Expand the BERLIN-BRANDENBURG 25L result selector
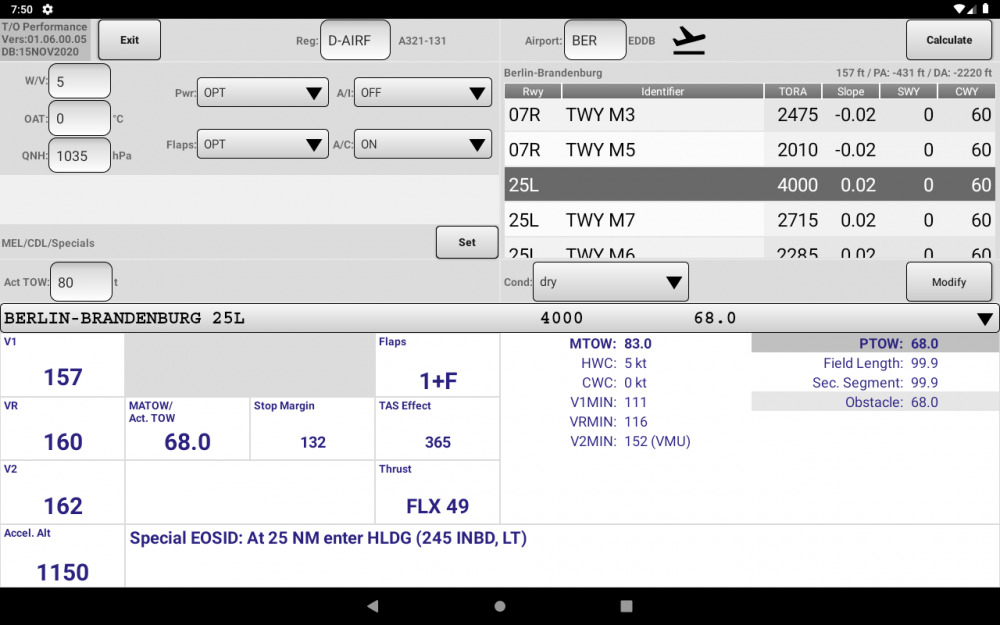Screen dimensions: 1000x625 (x=500, y=318)
